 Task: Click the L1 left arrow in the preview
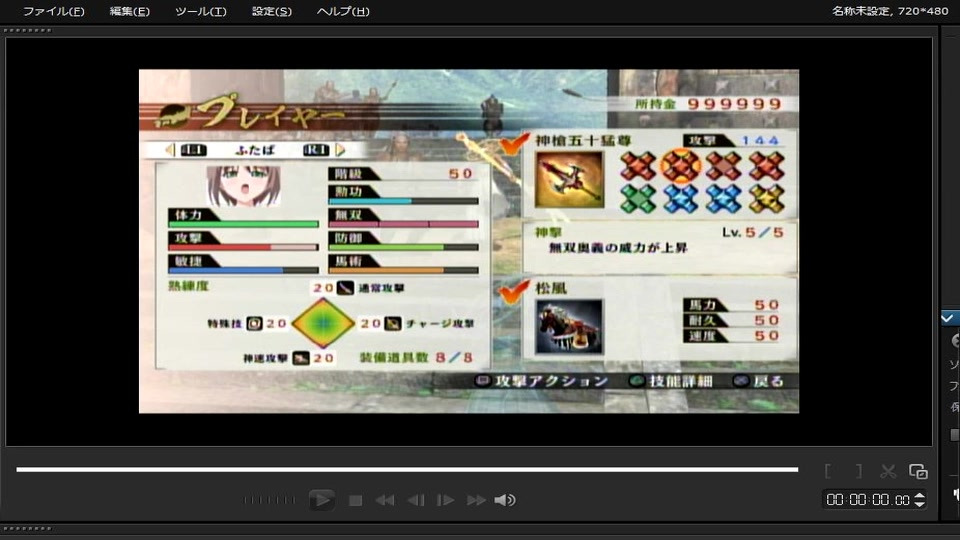pyautogui.click(x=170, y=150)
